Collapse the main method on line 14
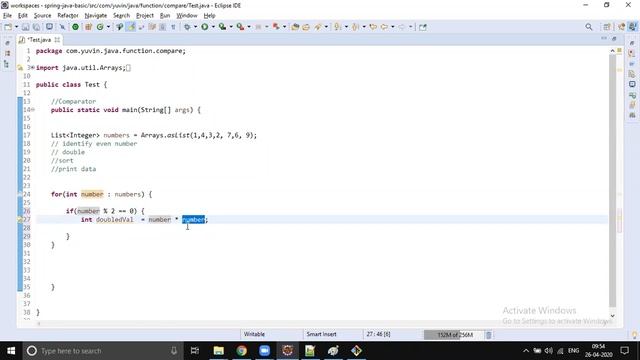 tap(33, 109)
